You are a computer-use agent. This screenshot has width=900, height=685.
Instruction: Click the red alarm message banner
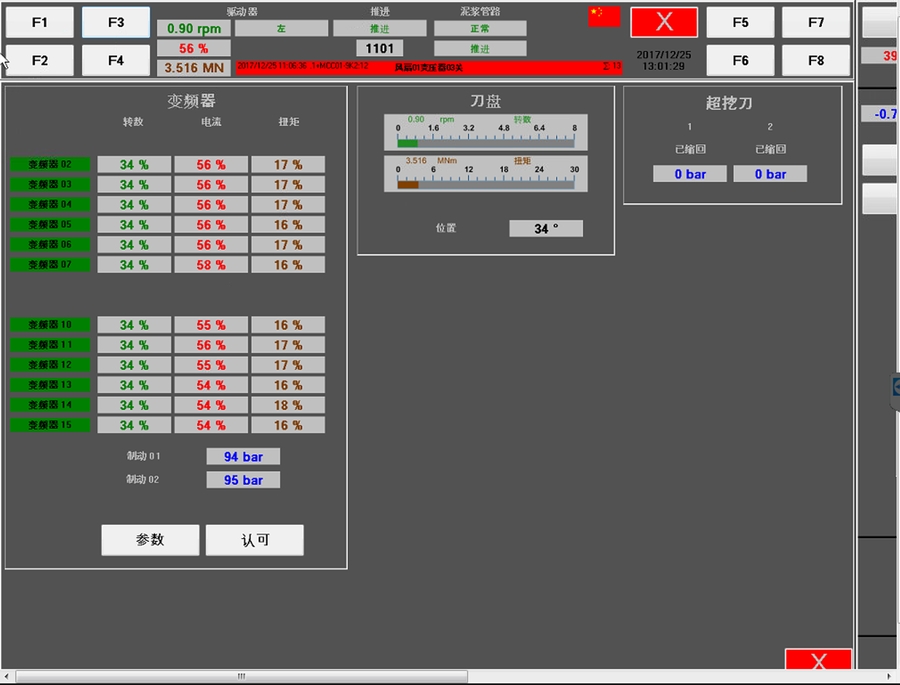pyautogui.click(x=428, y=67)
